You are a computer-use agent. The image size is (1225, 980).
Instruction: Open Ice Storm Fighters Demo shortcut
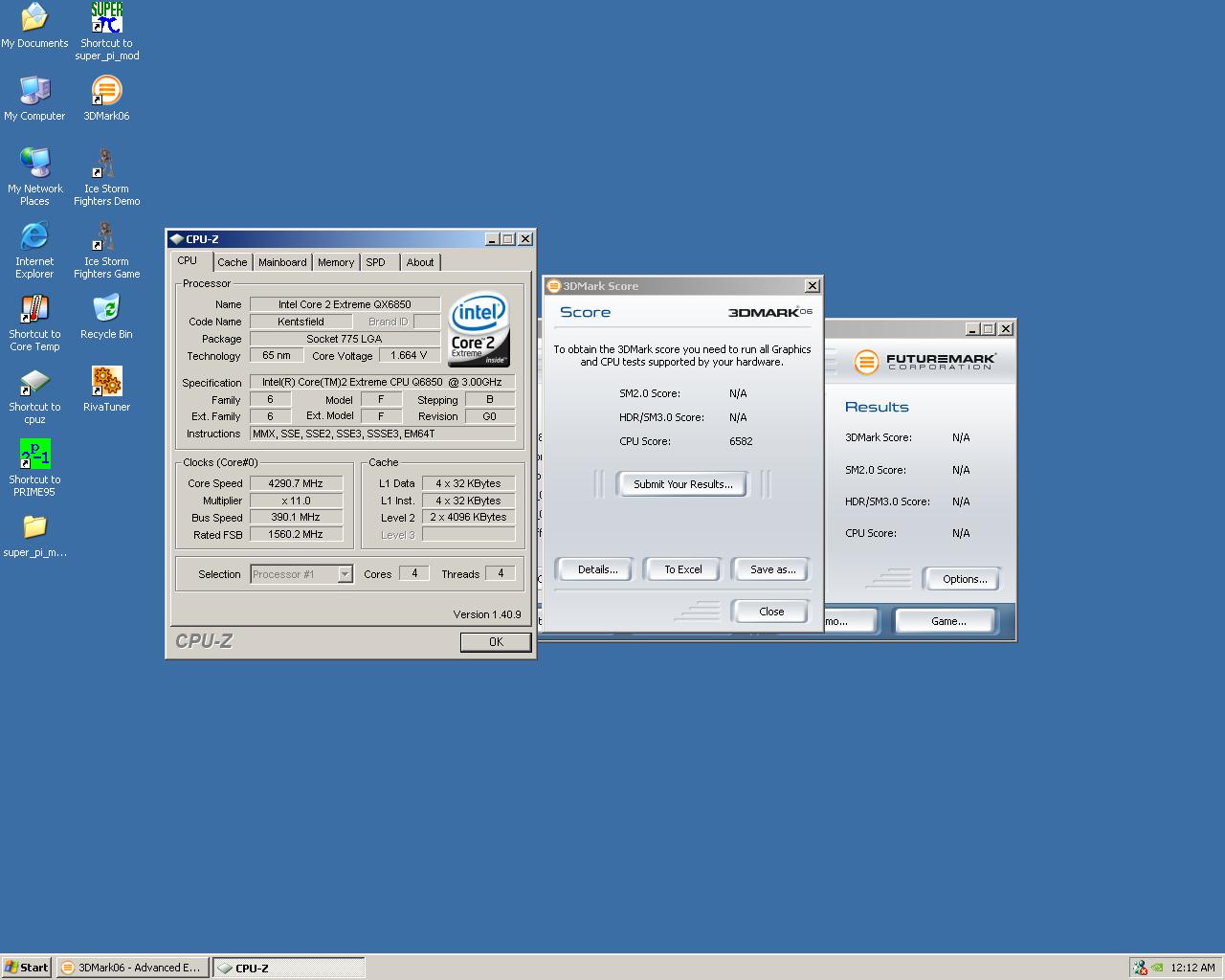click(106, 177)
